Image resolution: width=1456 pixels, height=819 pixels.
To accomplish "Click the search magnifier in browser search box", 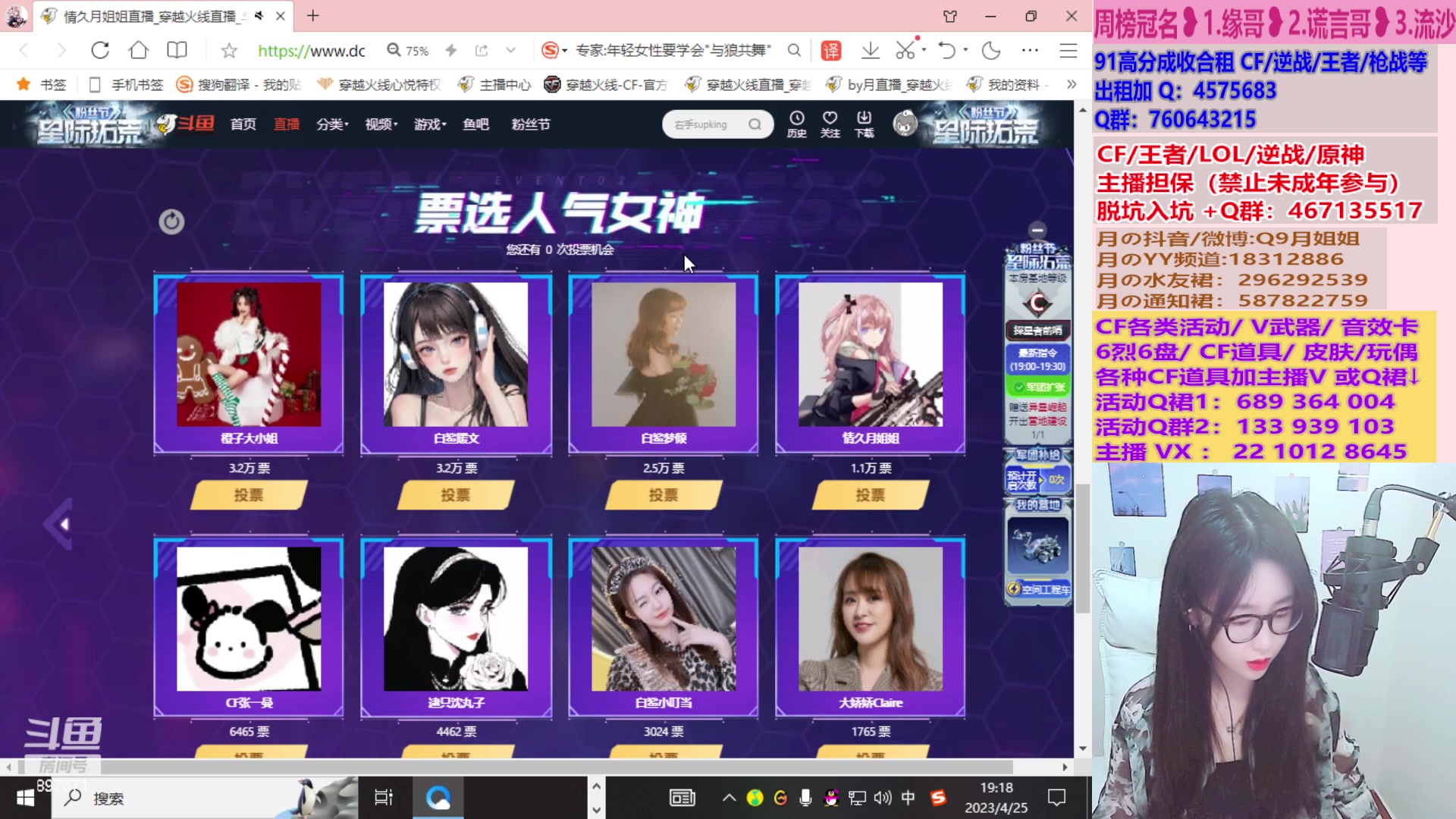I will point(794,51).
